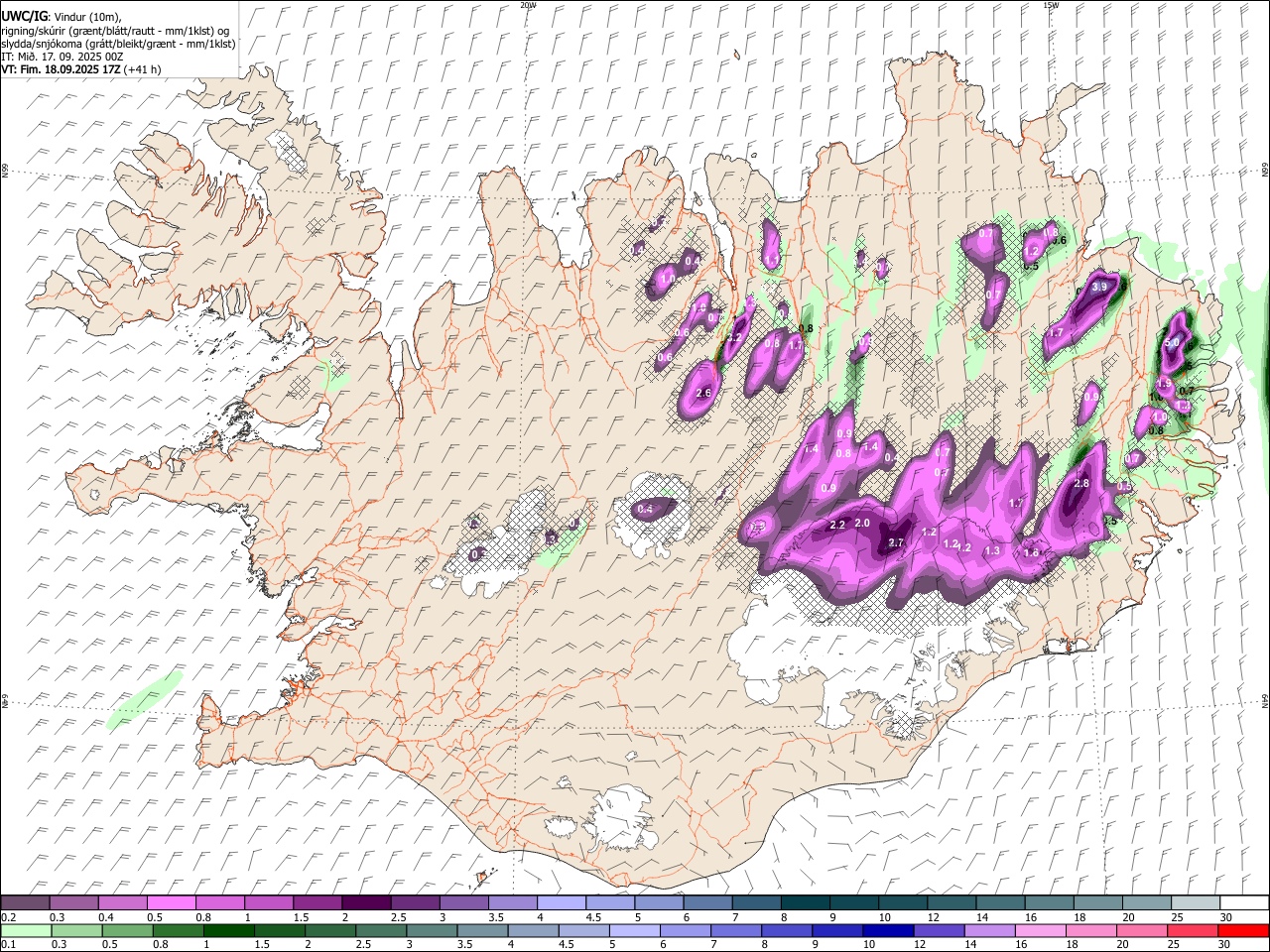Click lower legend row's violet swatch above 12

point(939,930)
